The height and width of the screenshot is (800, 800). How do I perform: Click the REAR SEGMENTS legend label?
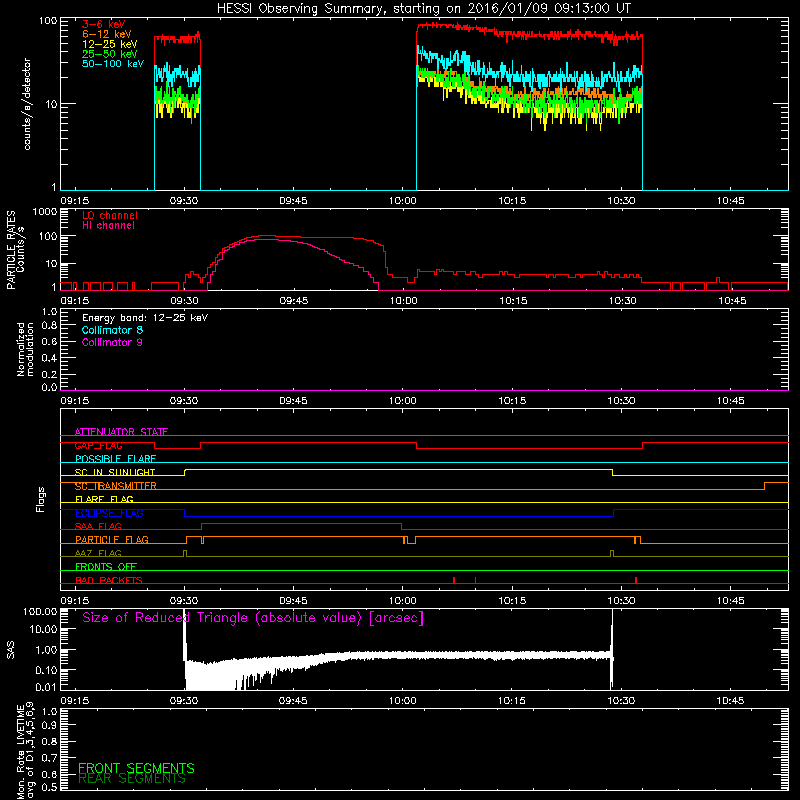coord(132,779)
